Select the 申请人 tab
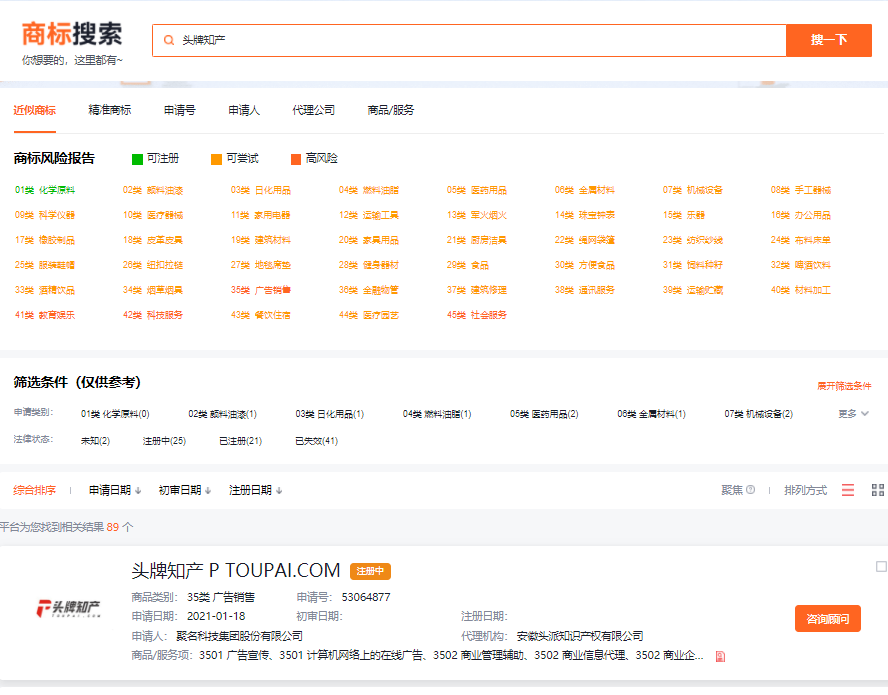The width and height of the screenshot is (888, 695). (244, 110)
